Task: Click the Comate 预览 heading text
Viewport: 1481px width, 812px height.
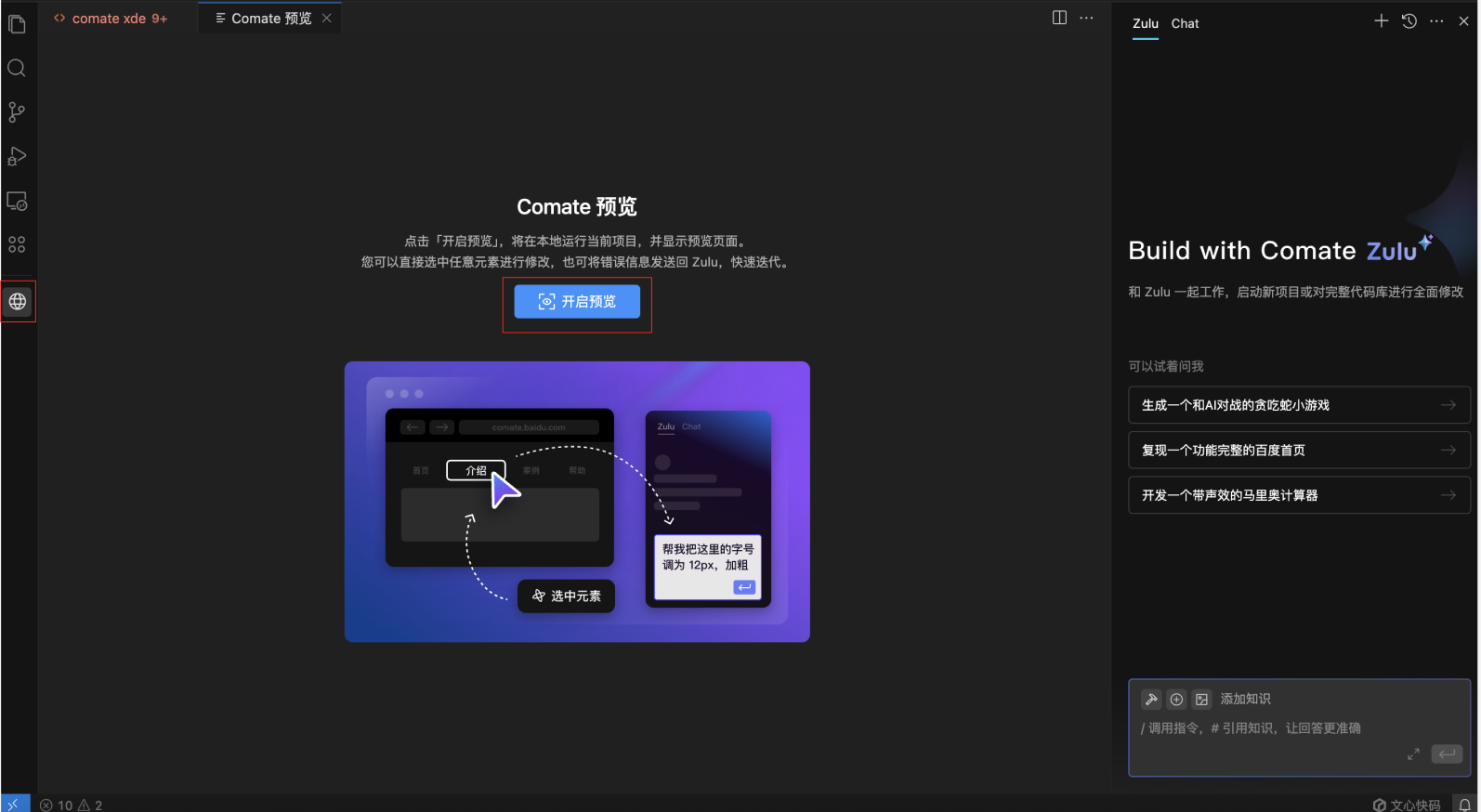Action: click(x=577, y=206)
